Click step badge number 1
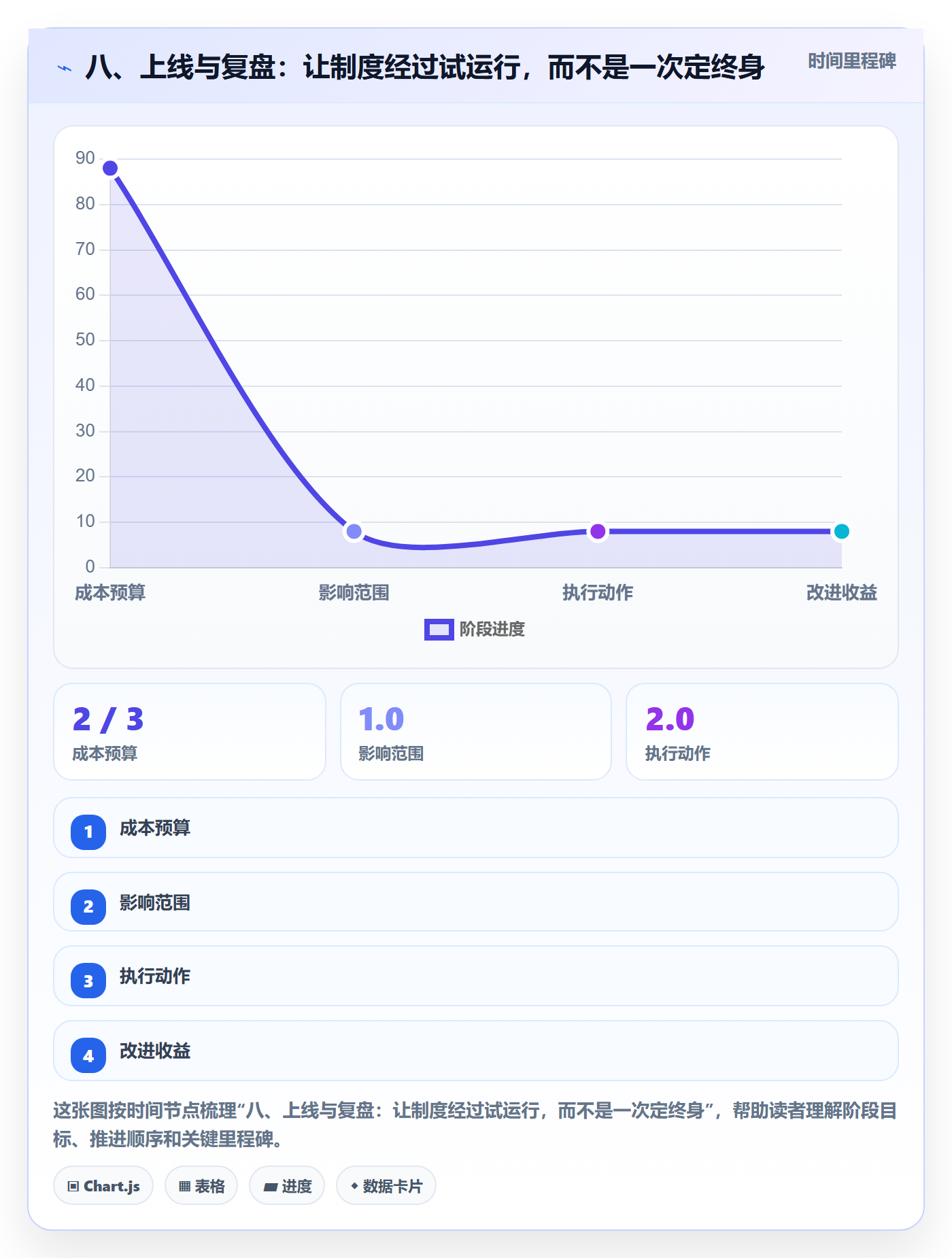This screenshot has height=1258, width=952. (88, 832)
